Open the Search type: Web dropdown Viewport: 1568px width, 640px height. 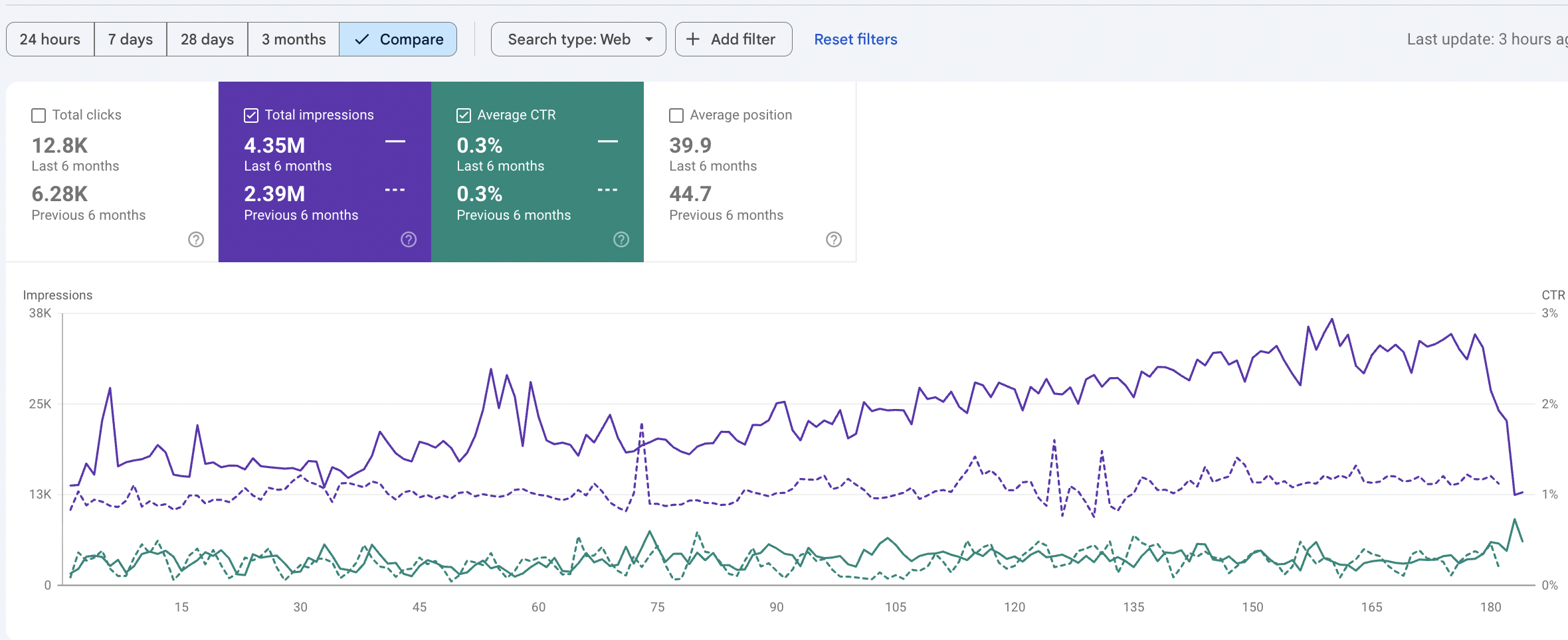[x=569, y=39]
